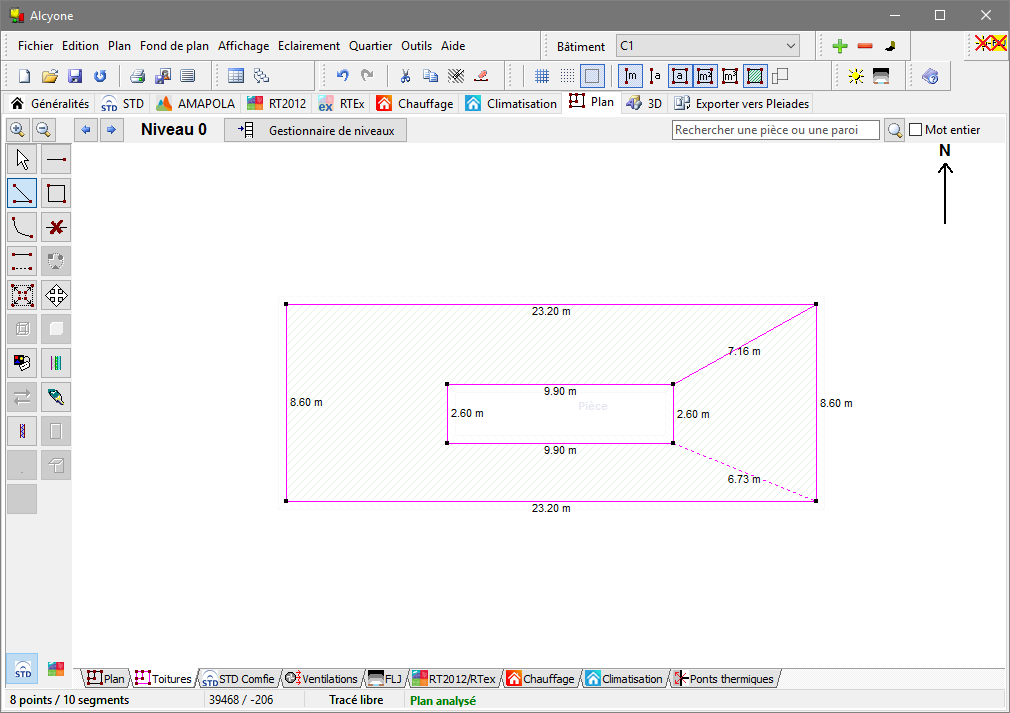The width and height of the screenshot is (1010, 713).
Task: Click the undo arrow icon
Action: click(343, 76)
